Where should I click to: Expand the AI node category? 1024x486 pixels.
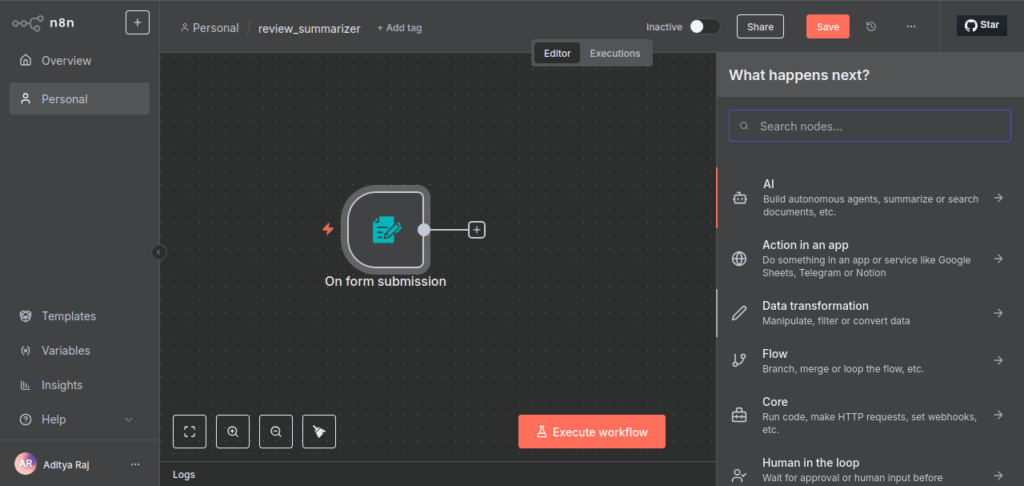click(867, 198)
